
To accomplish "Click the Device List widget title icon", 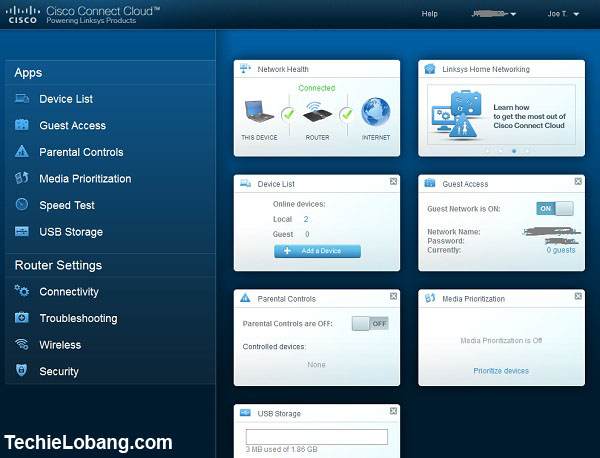I will coord(245,184).
